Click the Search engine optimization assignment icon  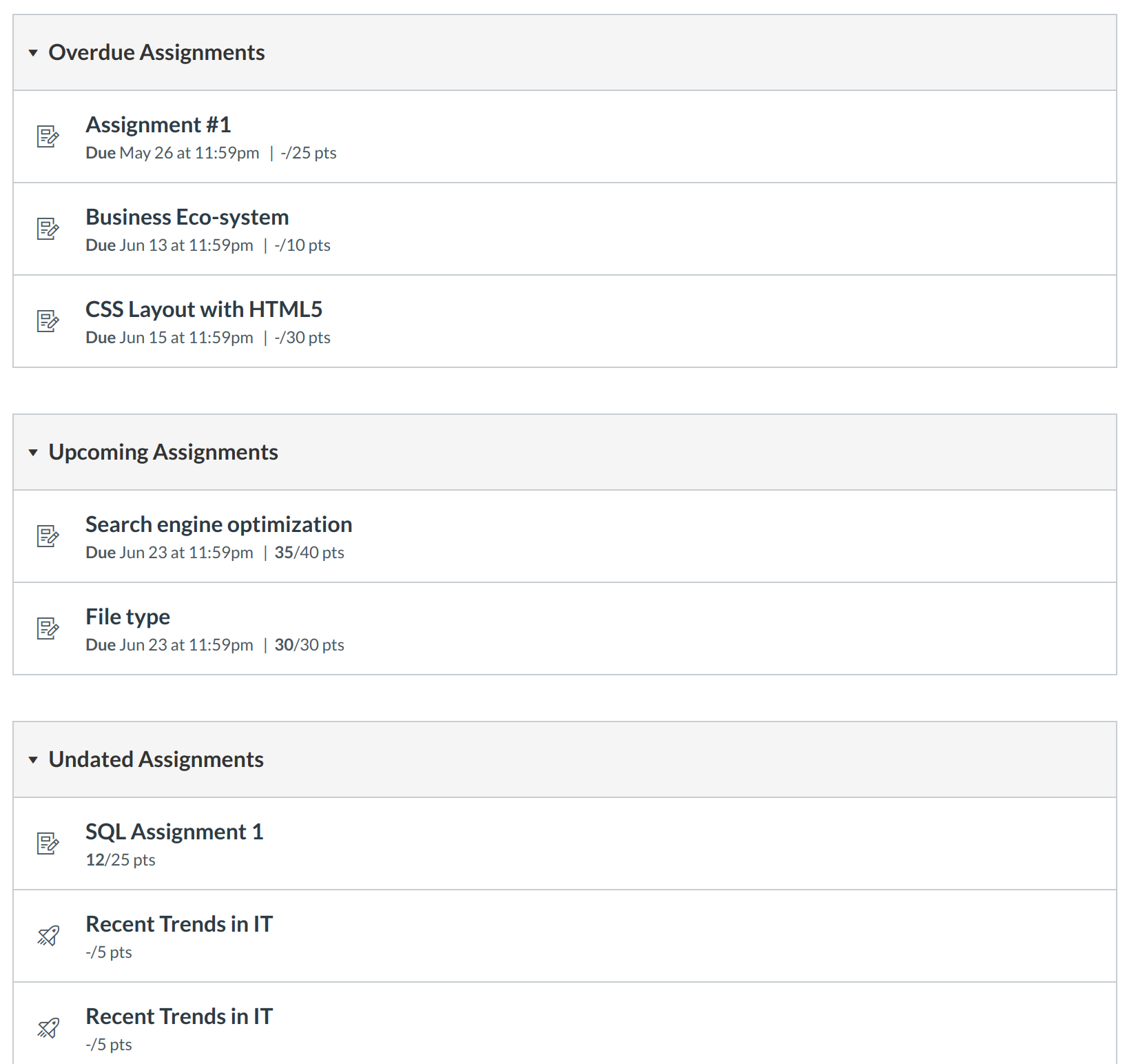point(48,536)
